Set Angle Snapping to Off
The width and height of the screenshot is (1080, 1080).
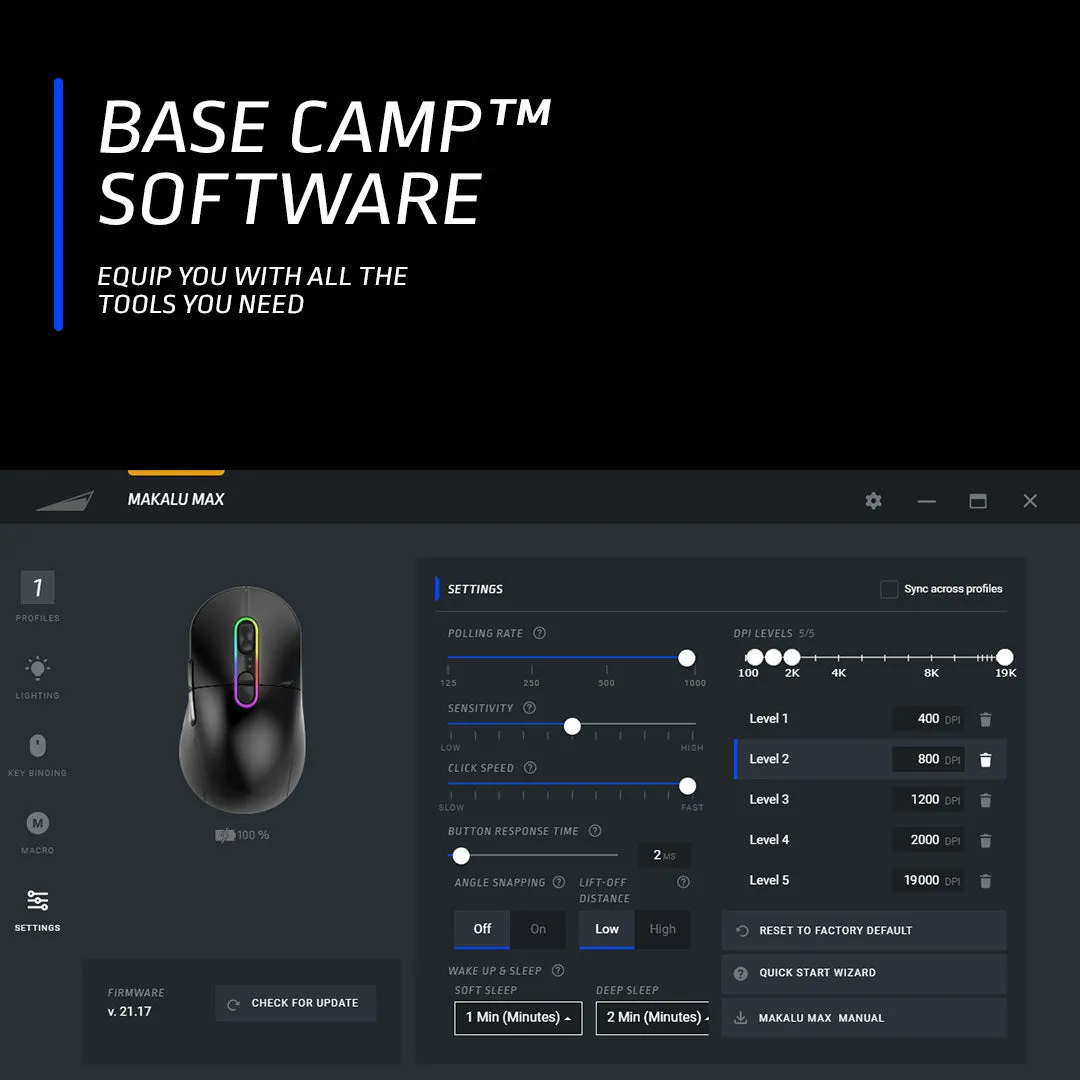482,929
